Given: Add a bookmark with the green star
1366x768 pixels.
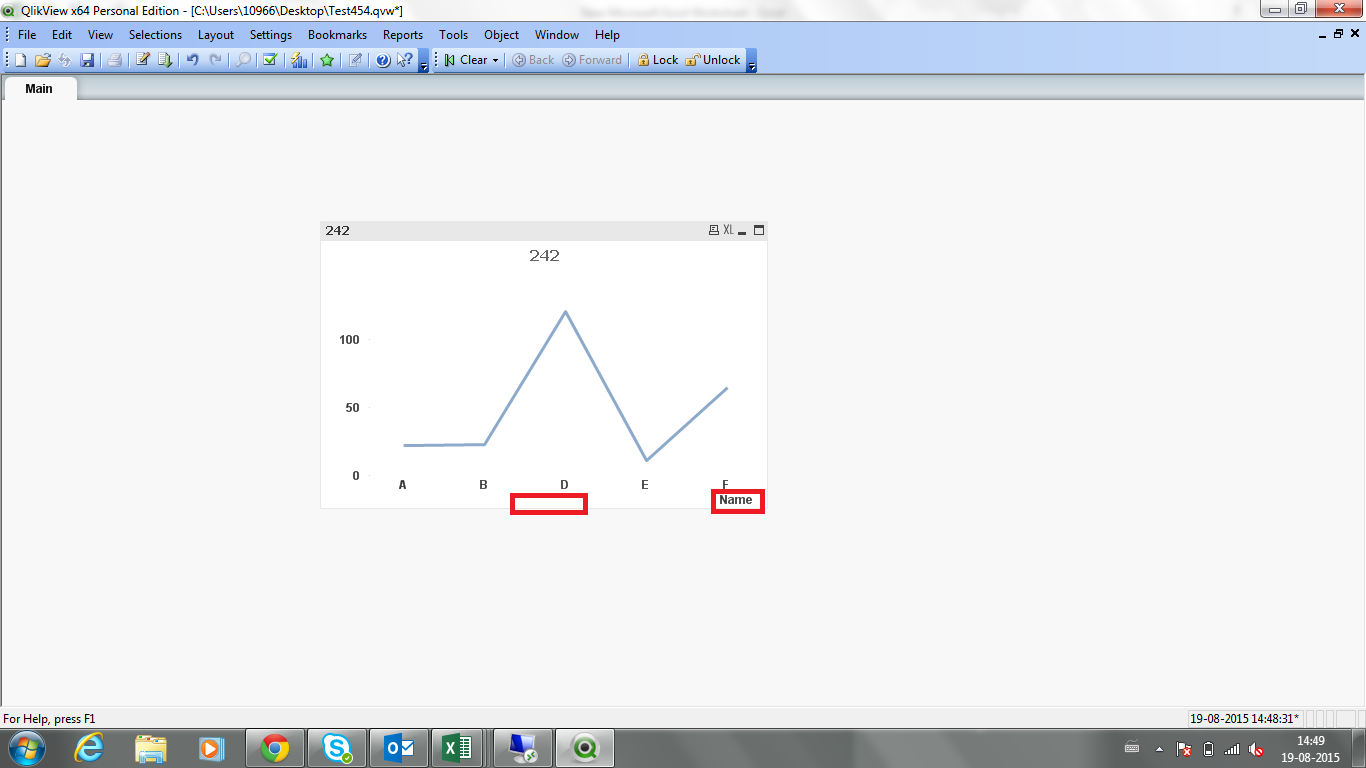Looking at the screenshot, I should 327,60.
